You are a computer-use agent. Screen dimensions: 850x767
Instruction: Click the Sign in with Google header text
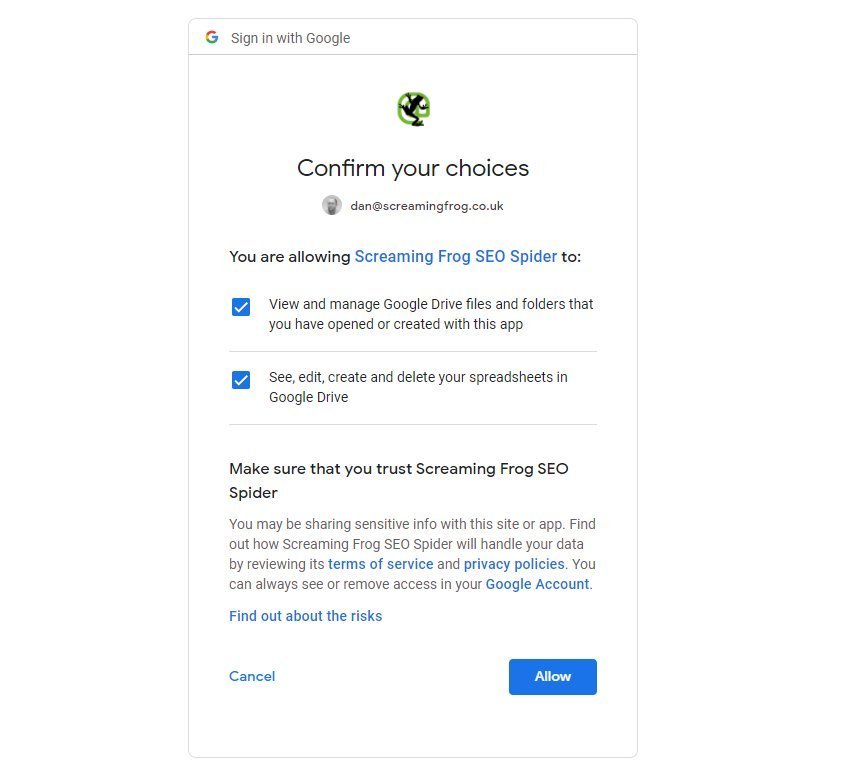pos(290,38)
